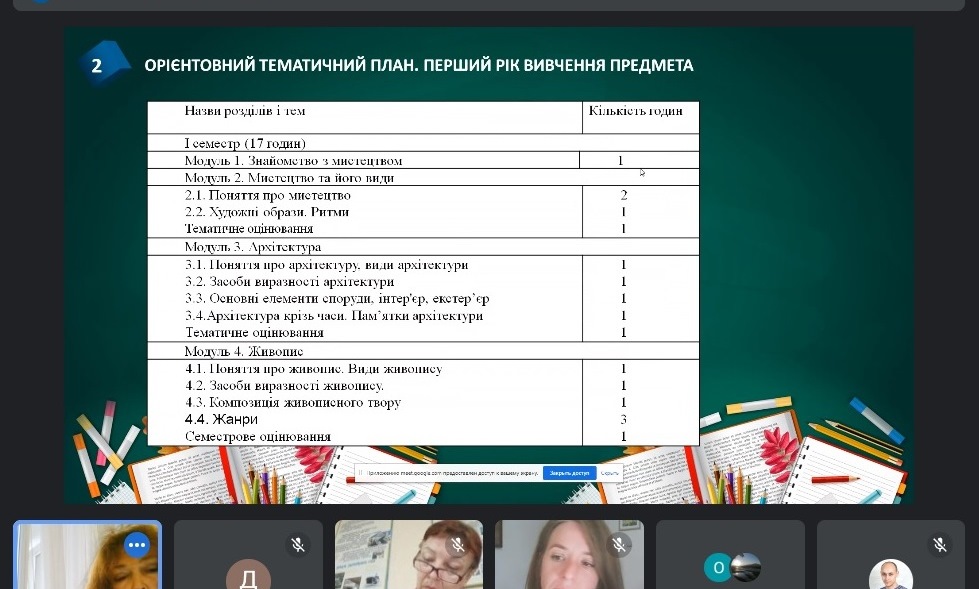Click the hours value 2 for topic 2.1

(624, 195)
